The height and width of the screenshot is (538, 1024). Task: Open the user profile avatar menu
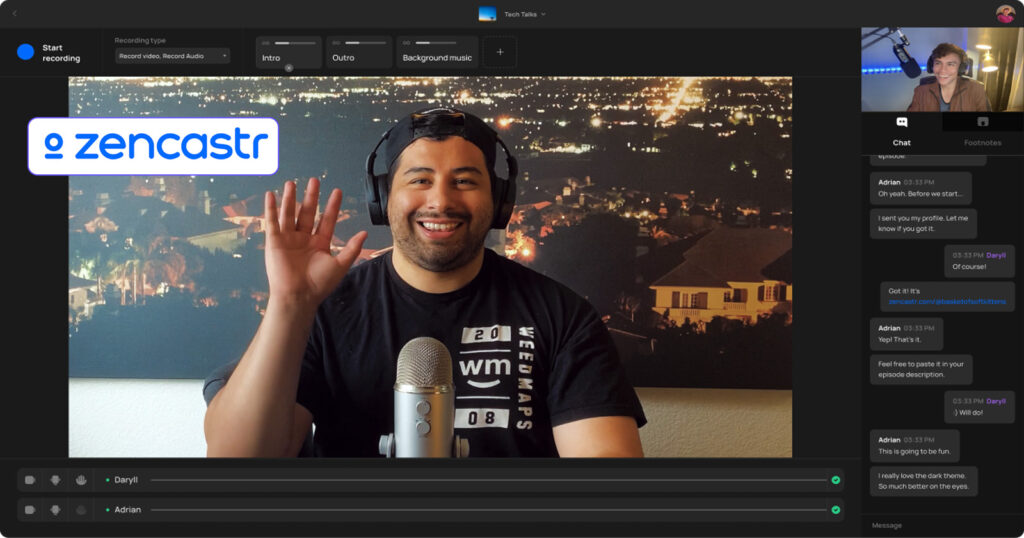click(1005, 14)
